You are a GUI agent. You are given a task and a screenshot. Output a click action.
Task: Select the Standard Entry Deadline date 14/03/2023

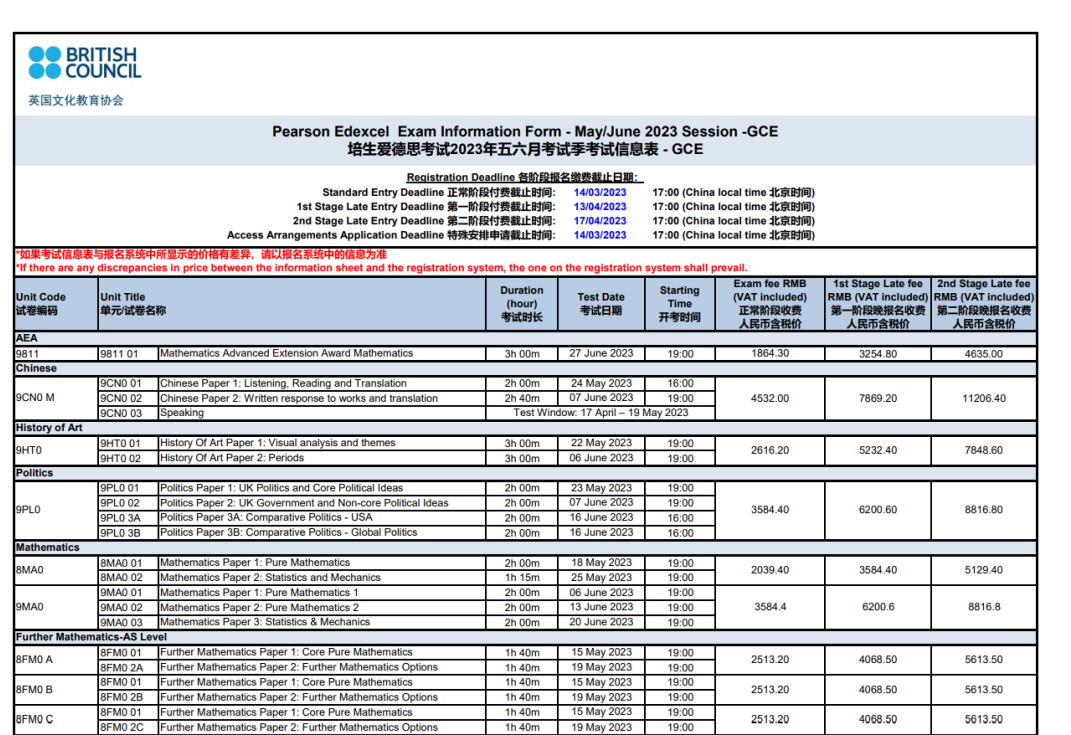pos(600,193)
